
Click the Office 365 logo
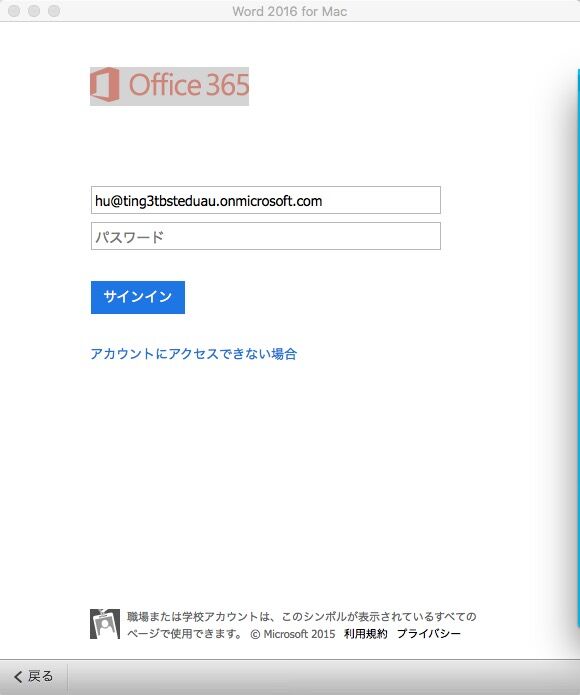click(169, 86)
